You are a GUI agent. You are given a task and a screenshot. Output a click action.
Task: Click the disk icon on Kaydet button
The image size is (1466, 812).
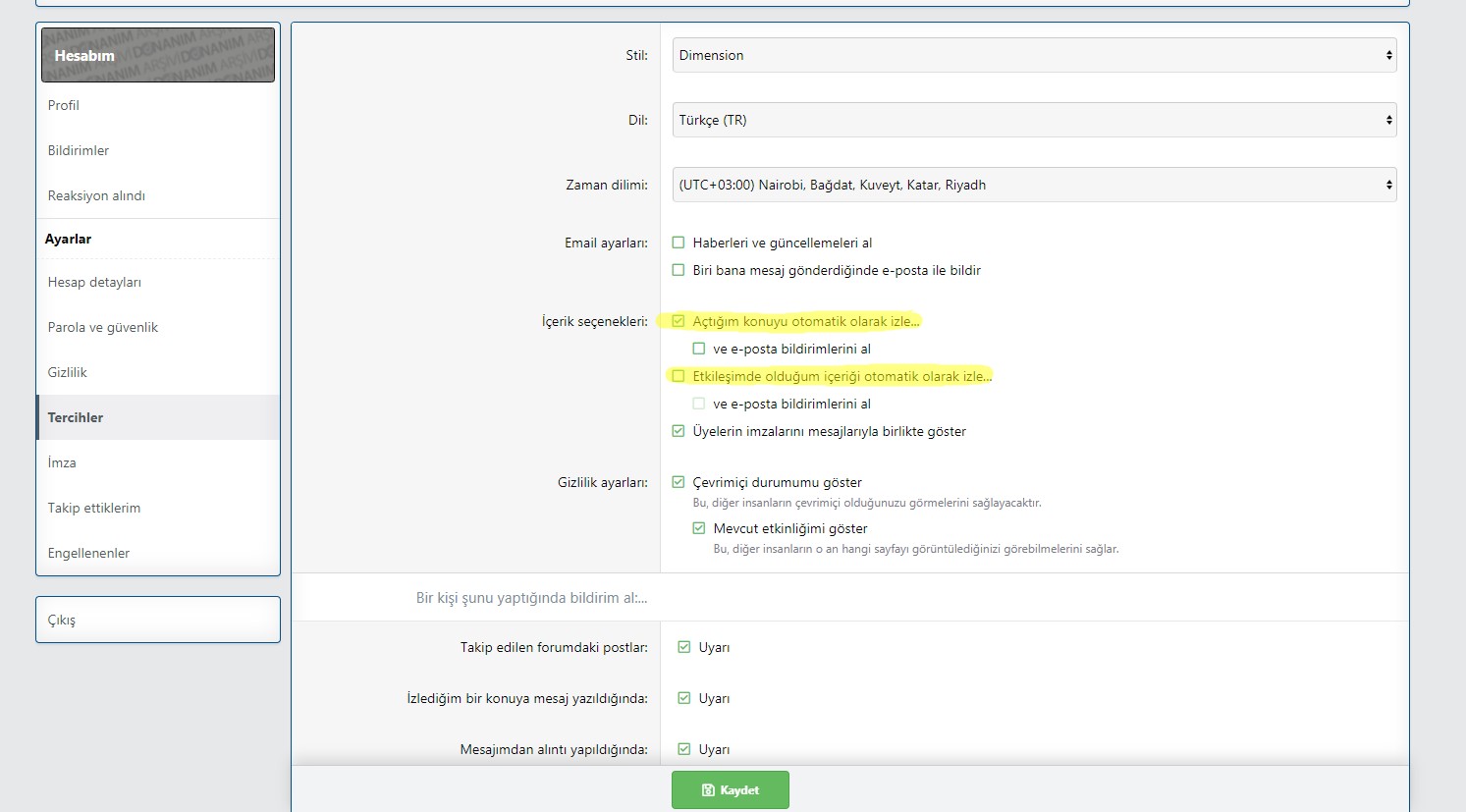(708, 790)
